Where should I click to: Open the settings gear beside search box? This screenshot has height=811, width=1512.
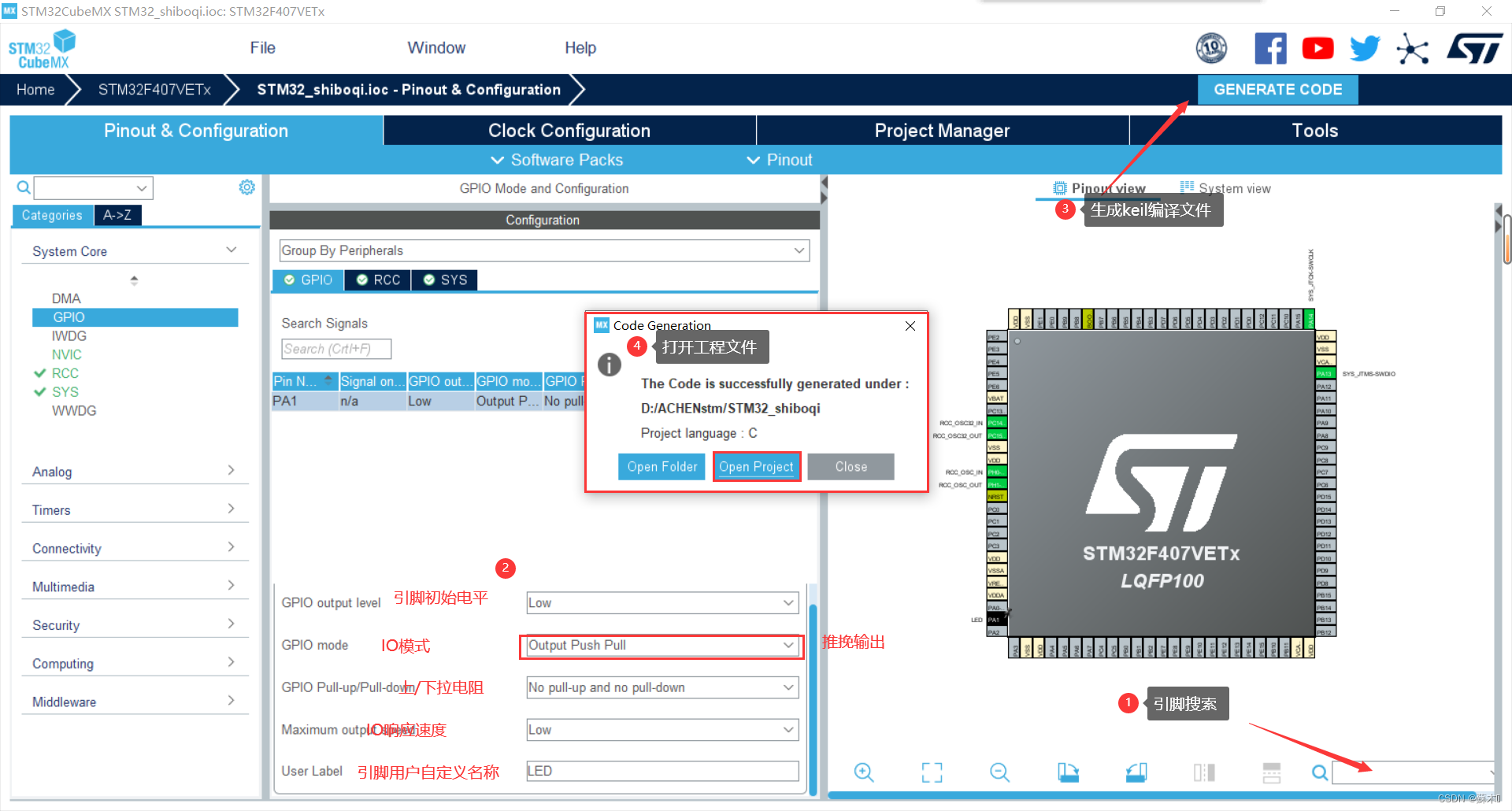point(246,187)
